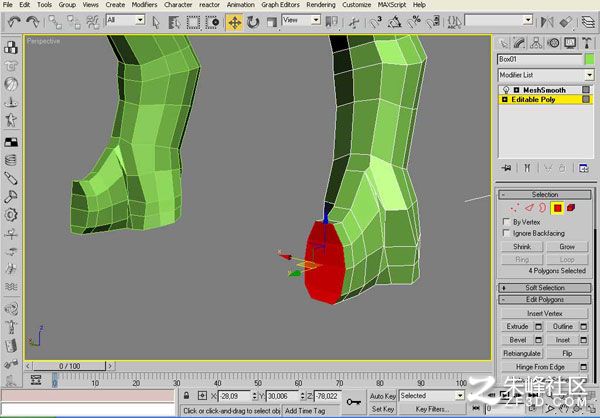This screenshot has width=600, height=418.
Task: Open the Selected key filter dropdown
Action: pos(432,396)
